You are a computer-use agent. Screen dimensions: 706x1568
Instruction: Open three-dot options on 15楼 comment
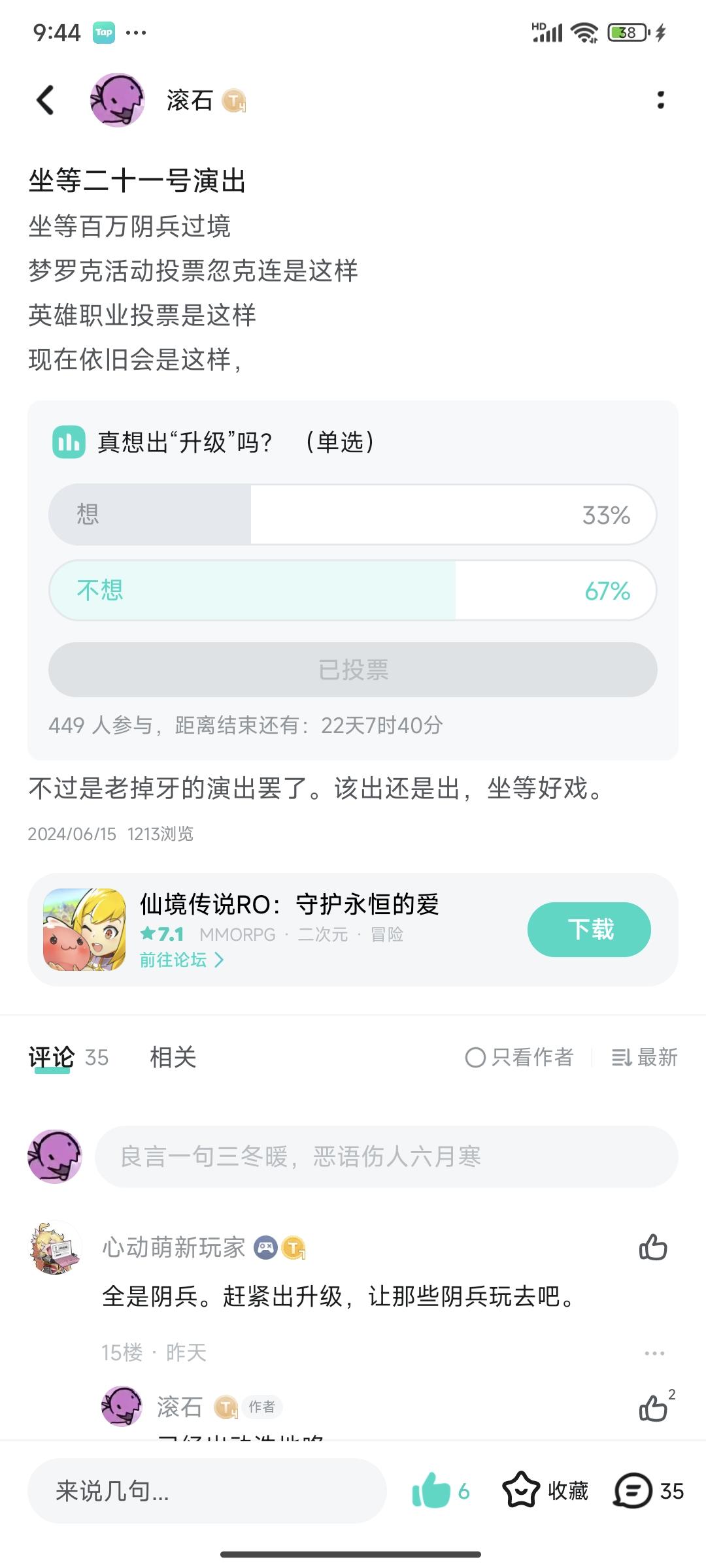click(654, 1353)
